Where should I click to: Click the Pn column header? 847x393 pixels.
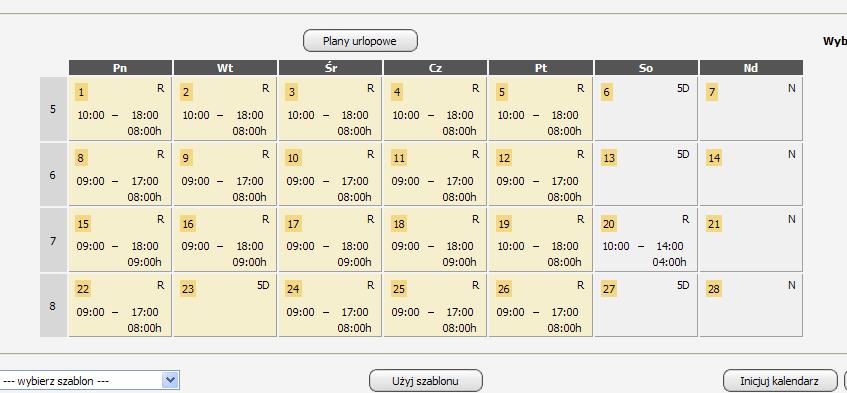120,68
